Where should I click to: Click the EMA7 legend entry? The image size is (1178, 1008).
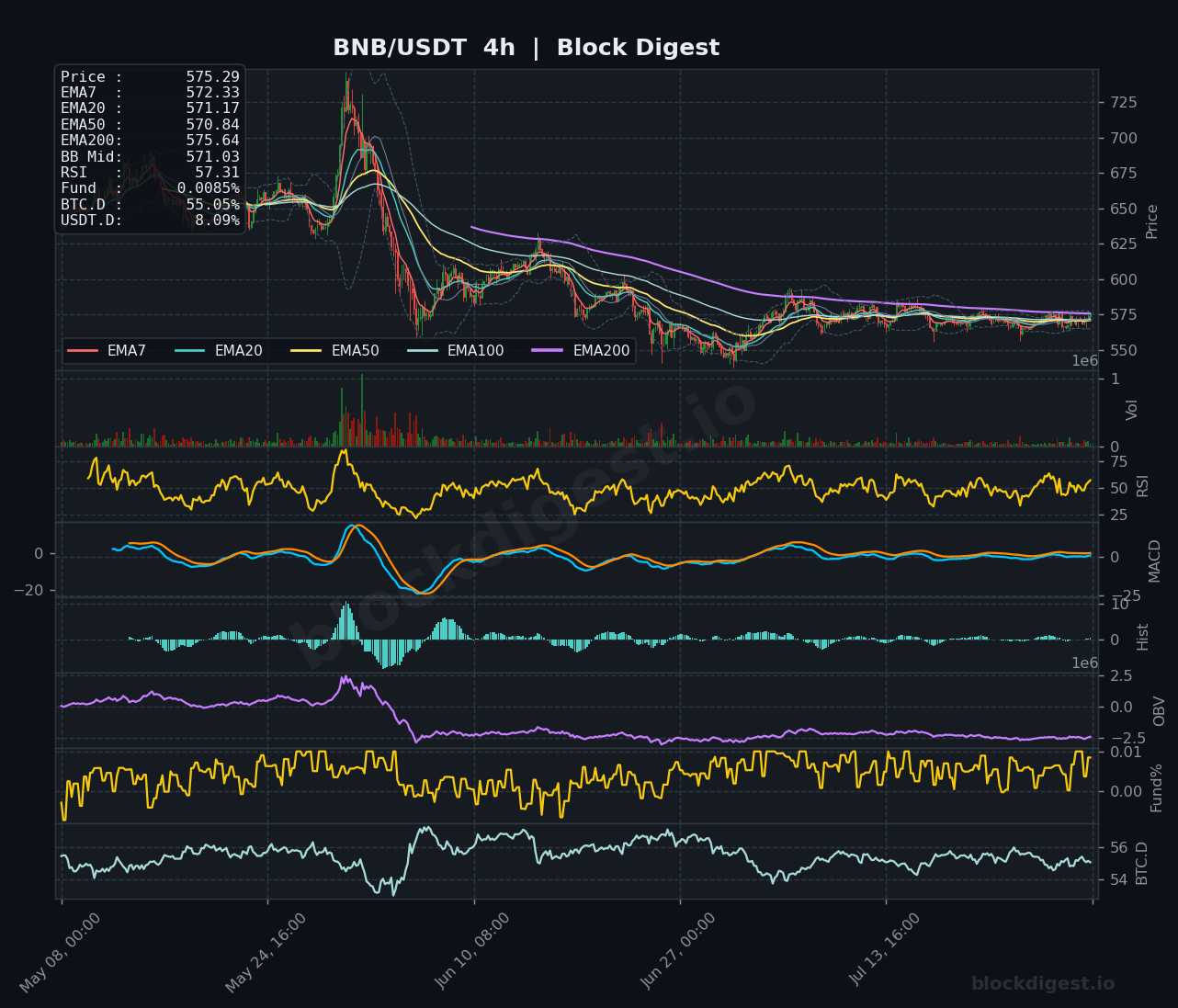click(107, 351)
